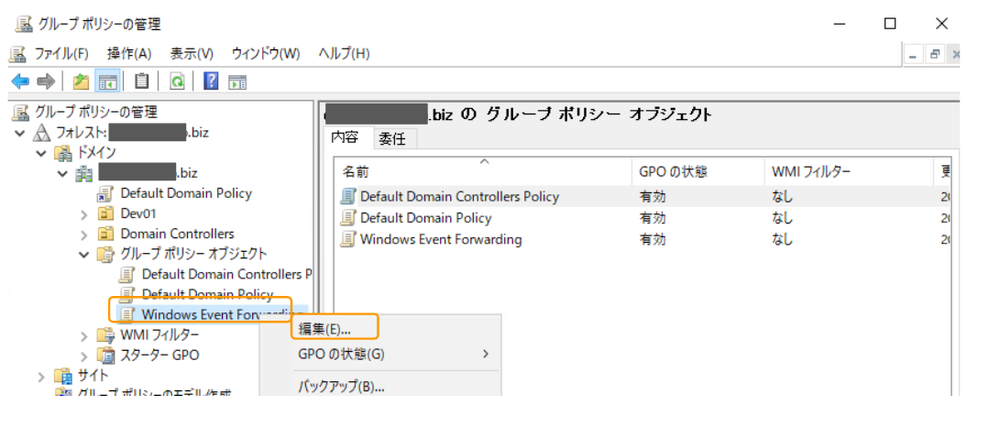Click the clipboard toolbar icon
The image size is (999, 426).
141,81
